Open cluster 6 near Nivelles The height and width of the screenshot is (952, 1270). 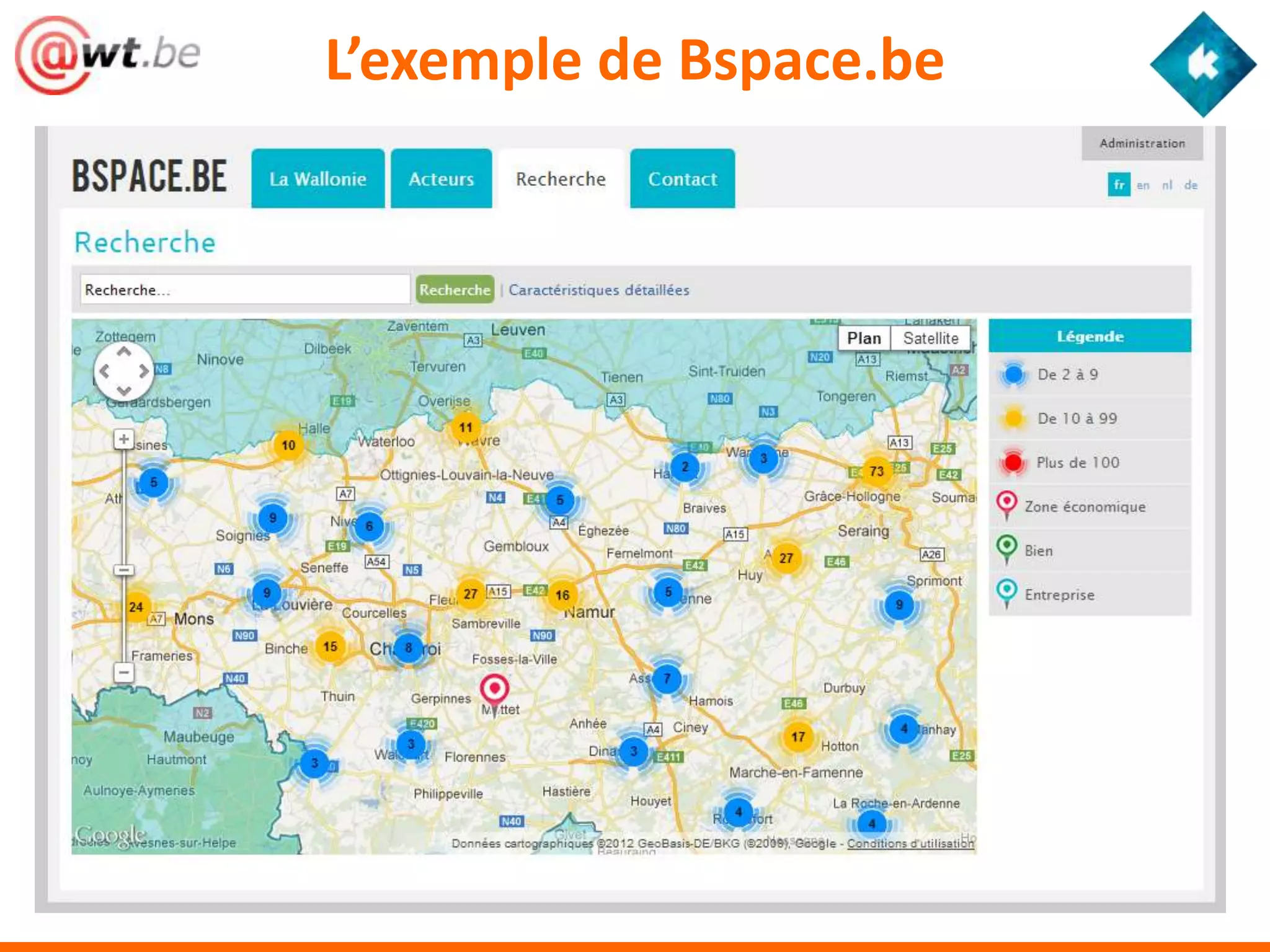369,526
